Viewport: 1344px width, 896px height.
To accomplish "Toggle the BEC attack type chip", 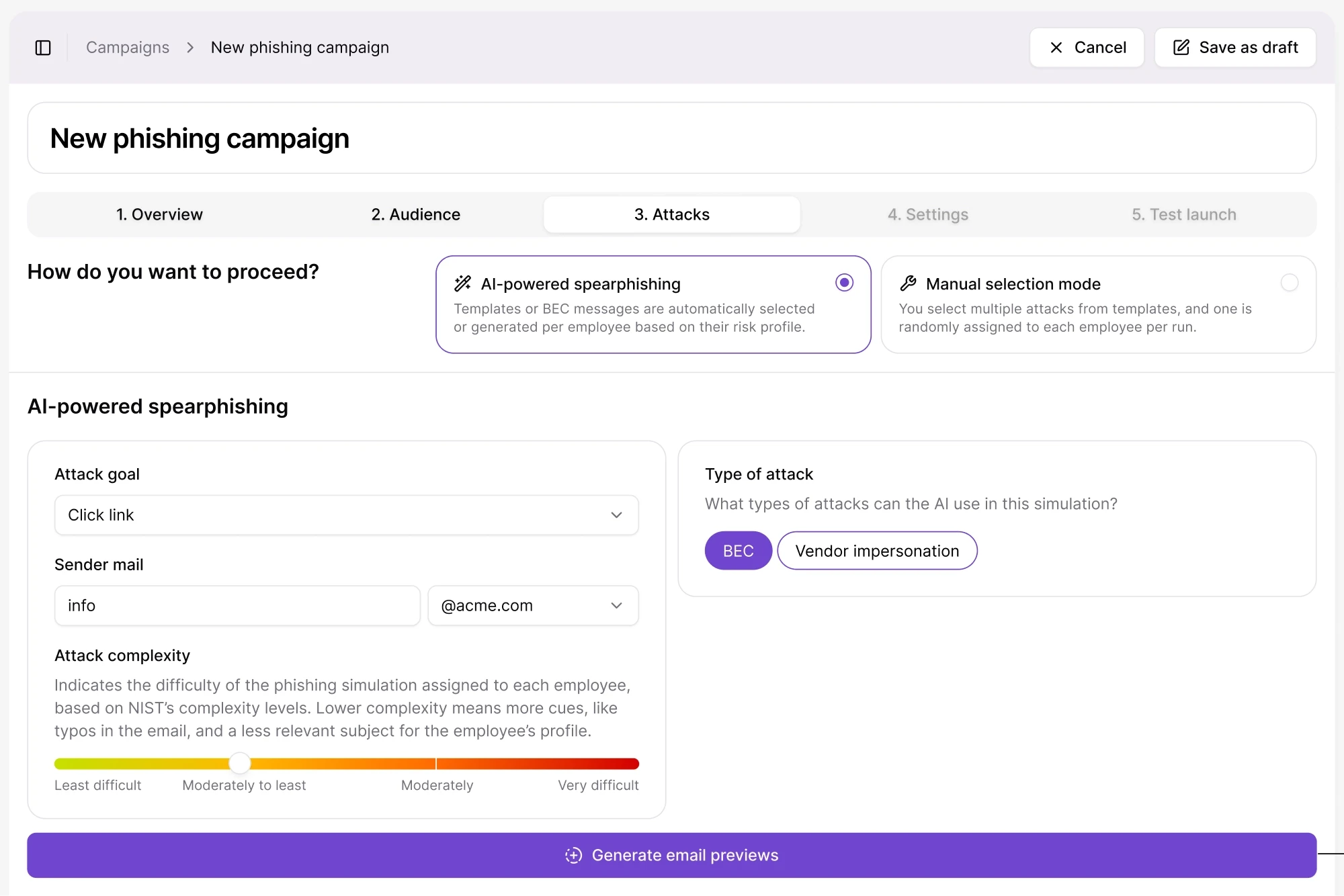I will coord(738,551).
